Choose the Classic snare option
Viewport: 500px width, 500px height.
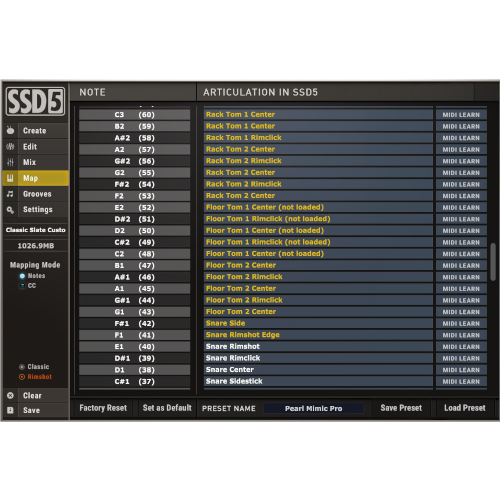pyautogui.click(x=34, y=367)
